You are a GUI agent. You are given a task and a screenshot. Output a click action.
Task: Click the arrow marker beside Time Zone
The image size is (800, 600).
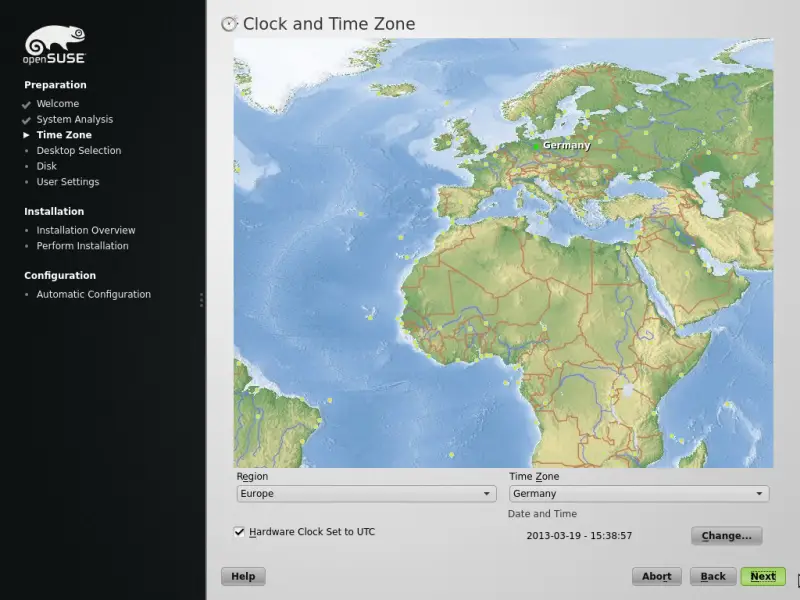click(x=26, y=135)
